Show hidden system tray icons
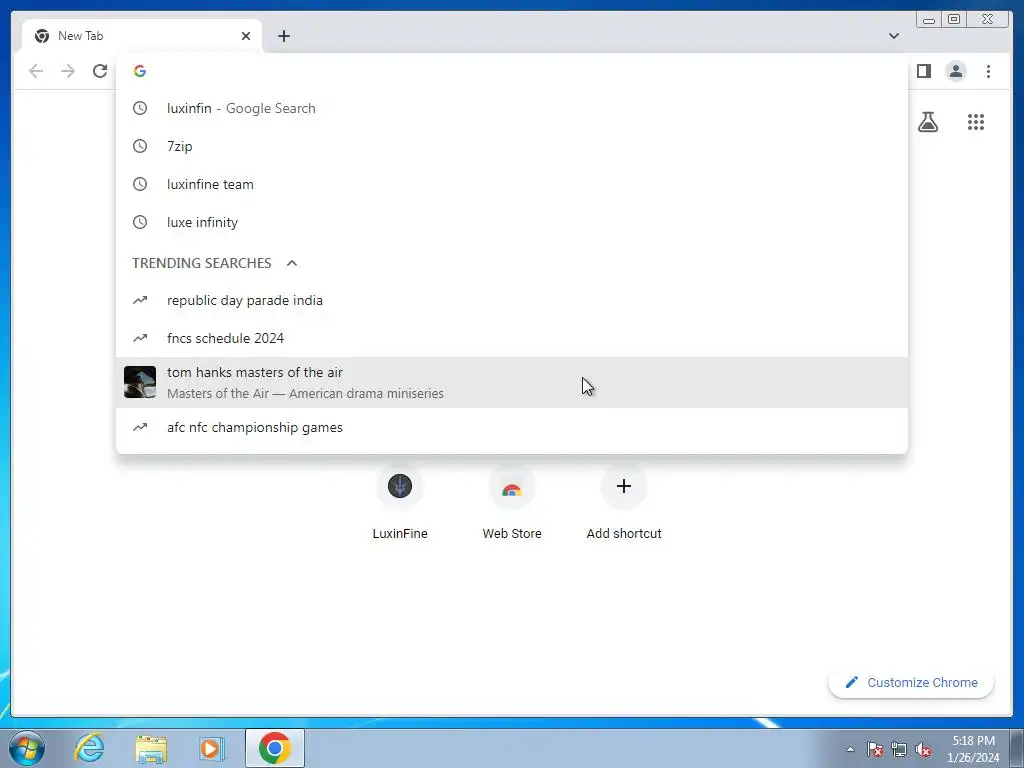 pos(850,749)
